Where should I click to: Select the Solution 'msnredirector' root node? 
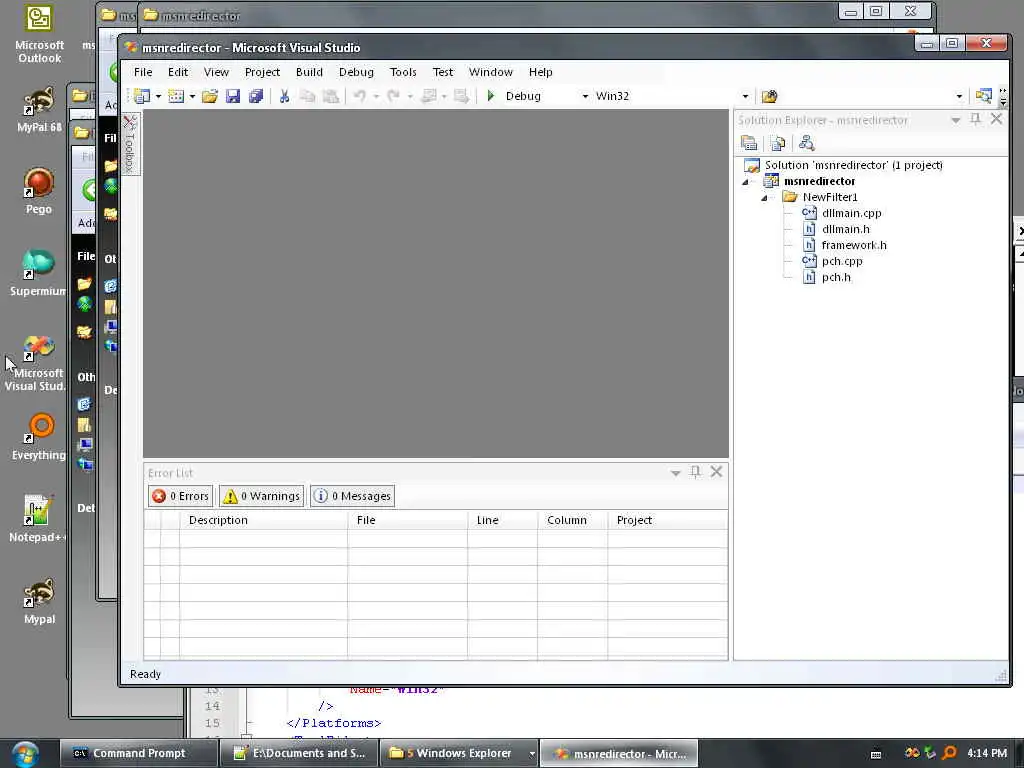pyautogui.click(x=854, y=165)
